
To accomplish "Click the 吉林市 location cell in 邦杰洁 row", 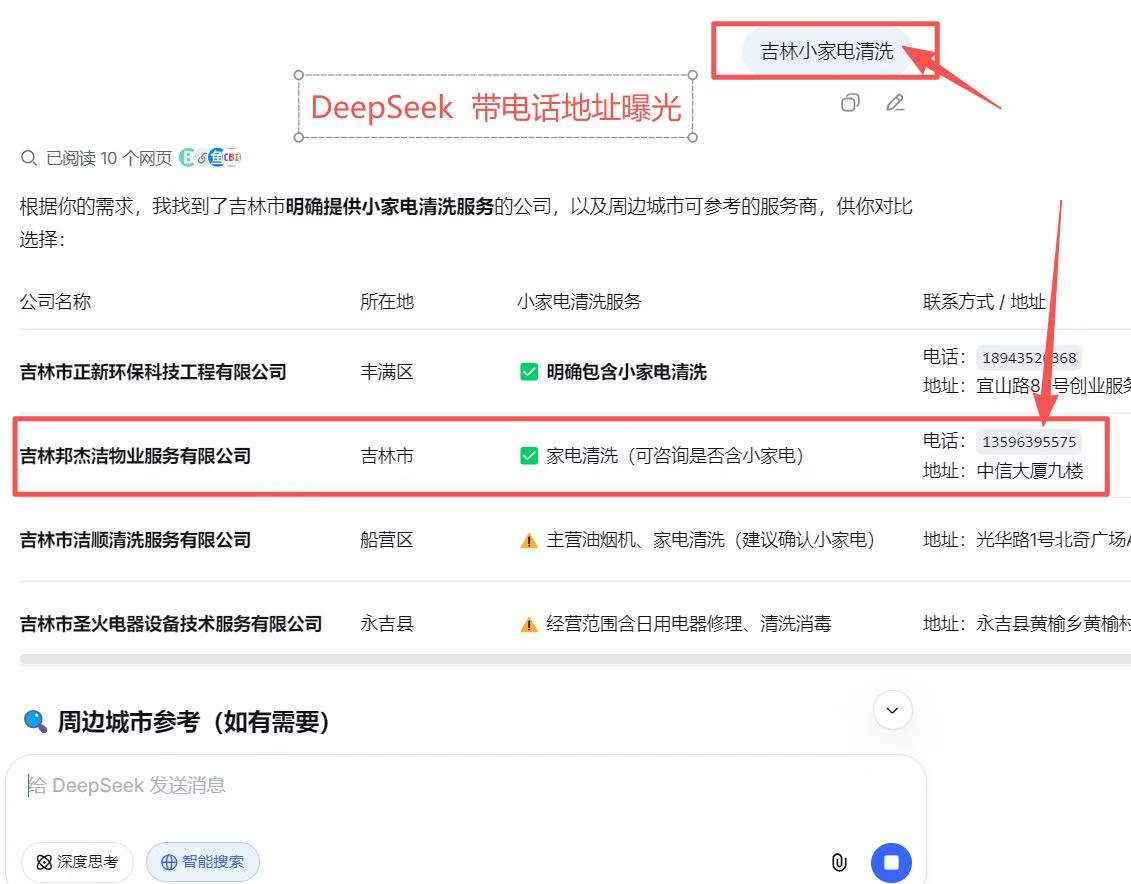I will point(387,456).
